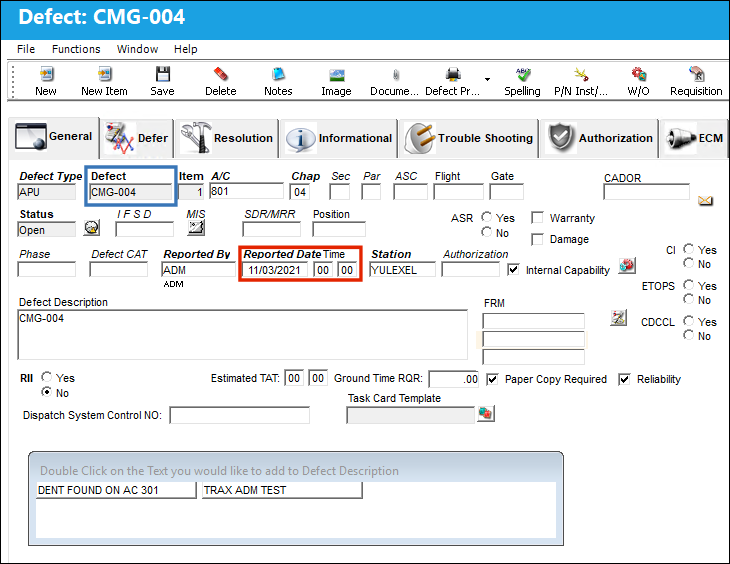Go to the Authorization tab
The height and width of the screenshot is (564, 730).
[600, 138]
